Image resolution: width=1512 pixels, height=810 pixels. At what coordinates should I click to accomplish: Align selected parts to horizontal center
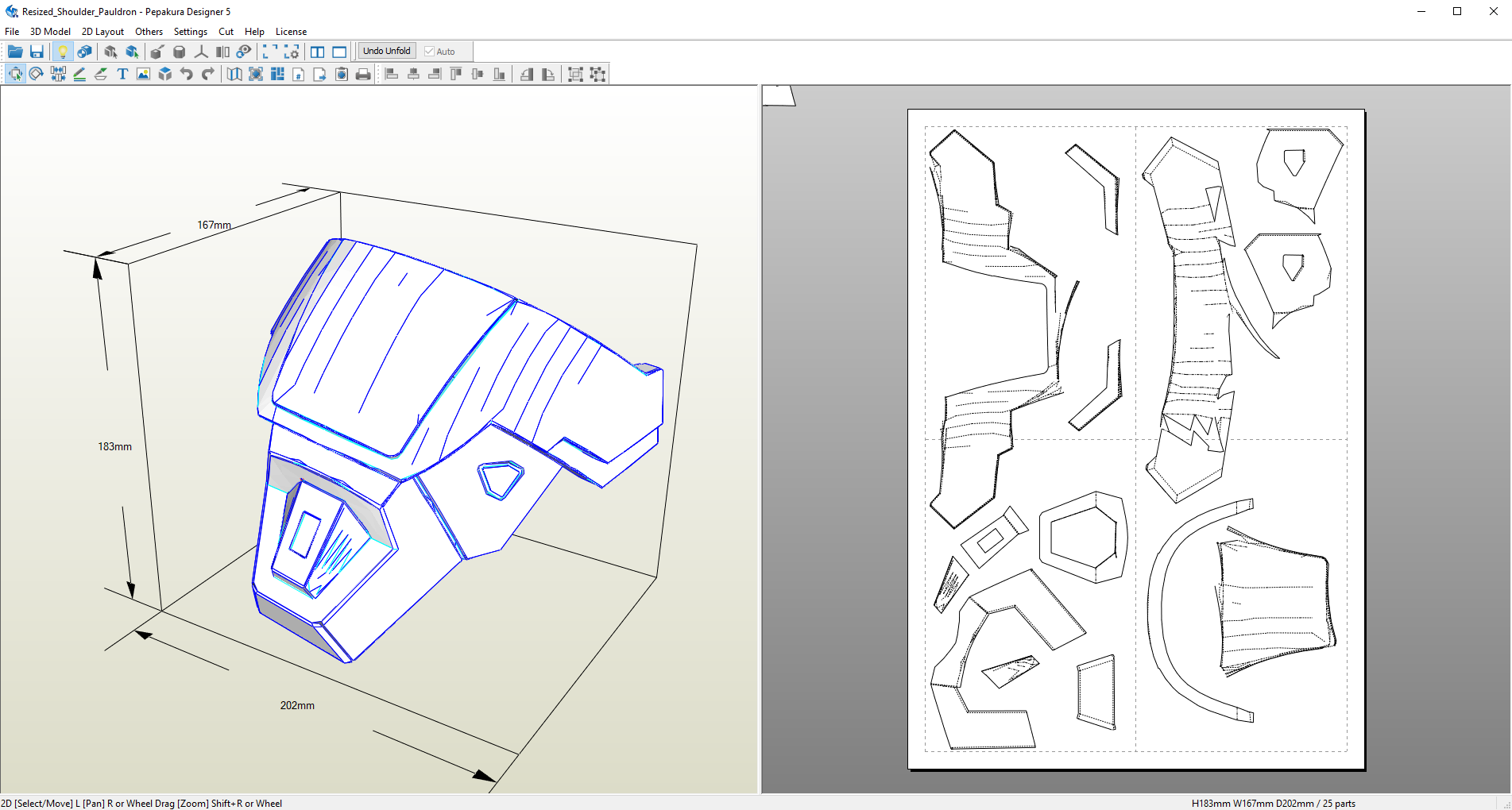(x=413, y=74)
